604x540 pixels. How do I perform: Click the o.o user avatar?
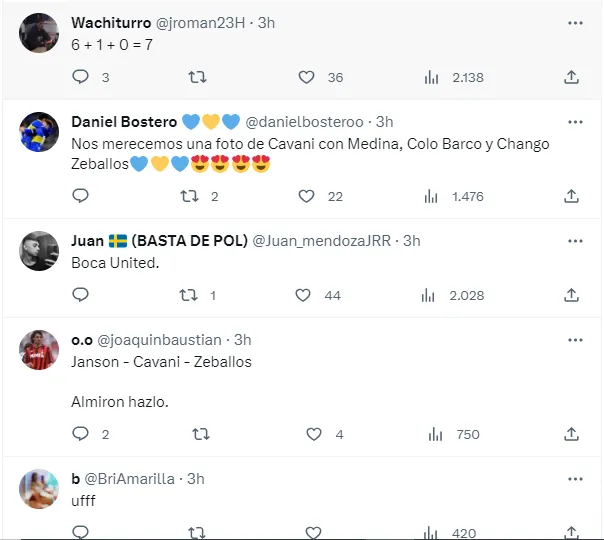pyautogui.click(x=40, y=349)
